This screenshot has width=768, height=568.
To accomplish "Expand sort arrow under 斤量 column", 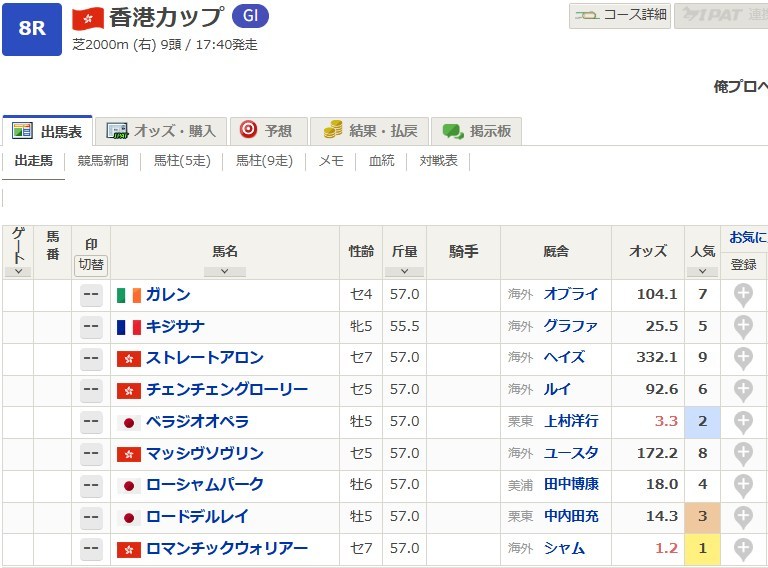I will point(404,271).
